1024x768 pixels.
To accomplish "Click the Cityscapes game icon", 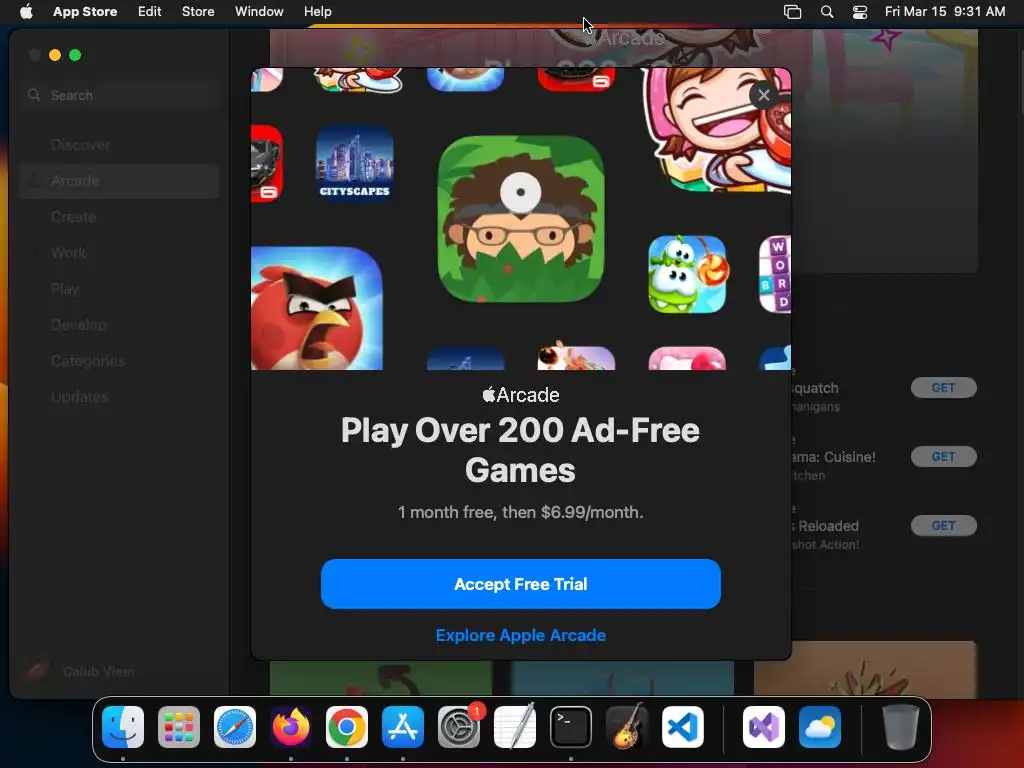I will [355, 163].
